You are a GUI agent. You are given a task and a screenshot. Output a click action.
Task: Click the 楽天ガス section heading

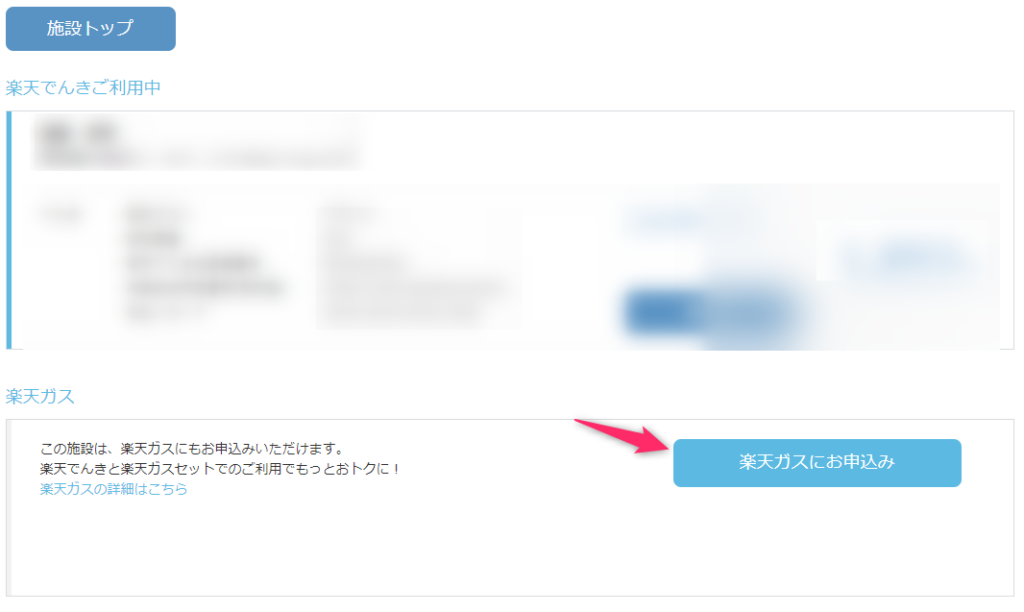coord(40,396)
